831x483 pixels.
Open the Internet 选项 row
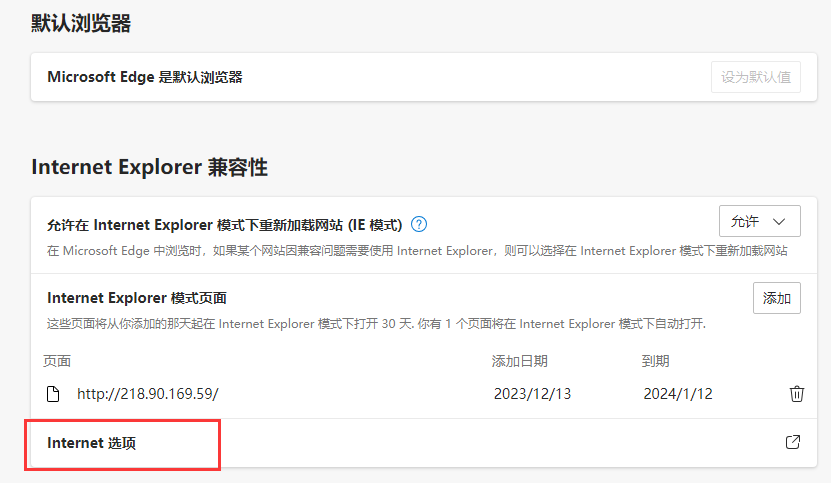pyautogui.click(x=424, y=443)
